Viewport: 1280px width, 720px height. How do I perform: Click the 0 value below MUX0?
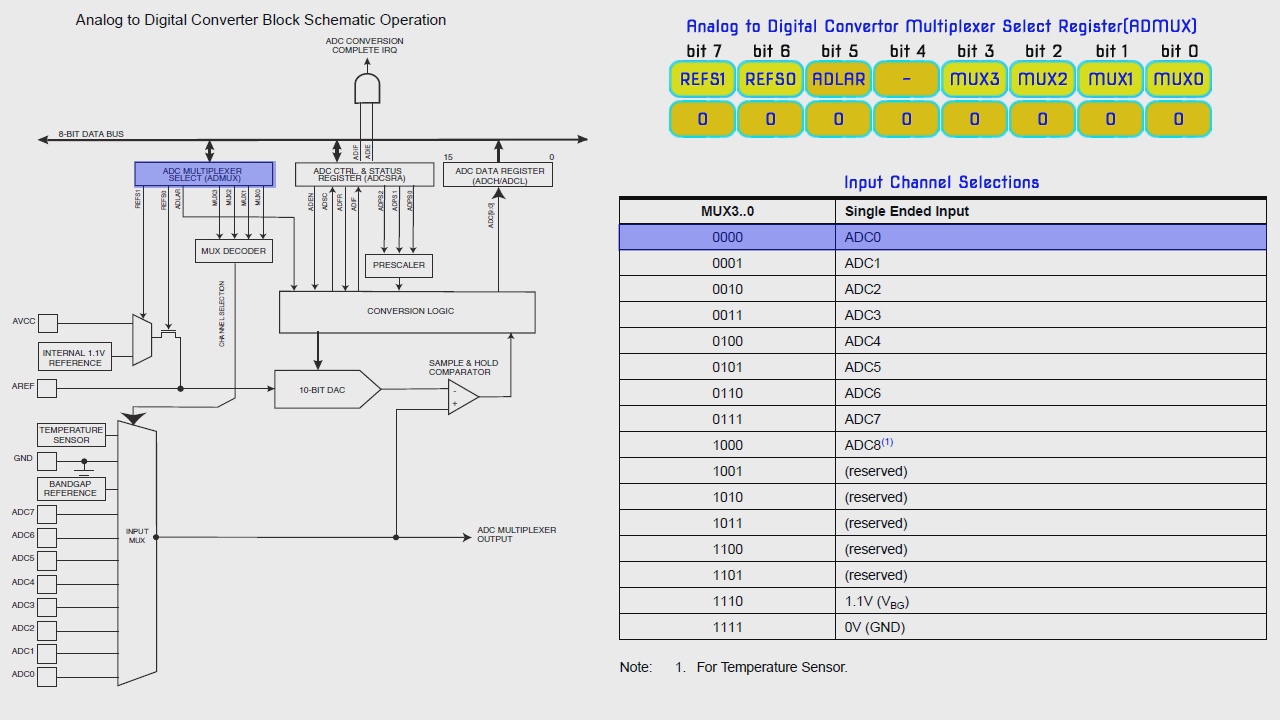tap(1178, 119)
